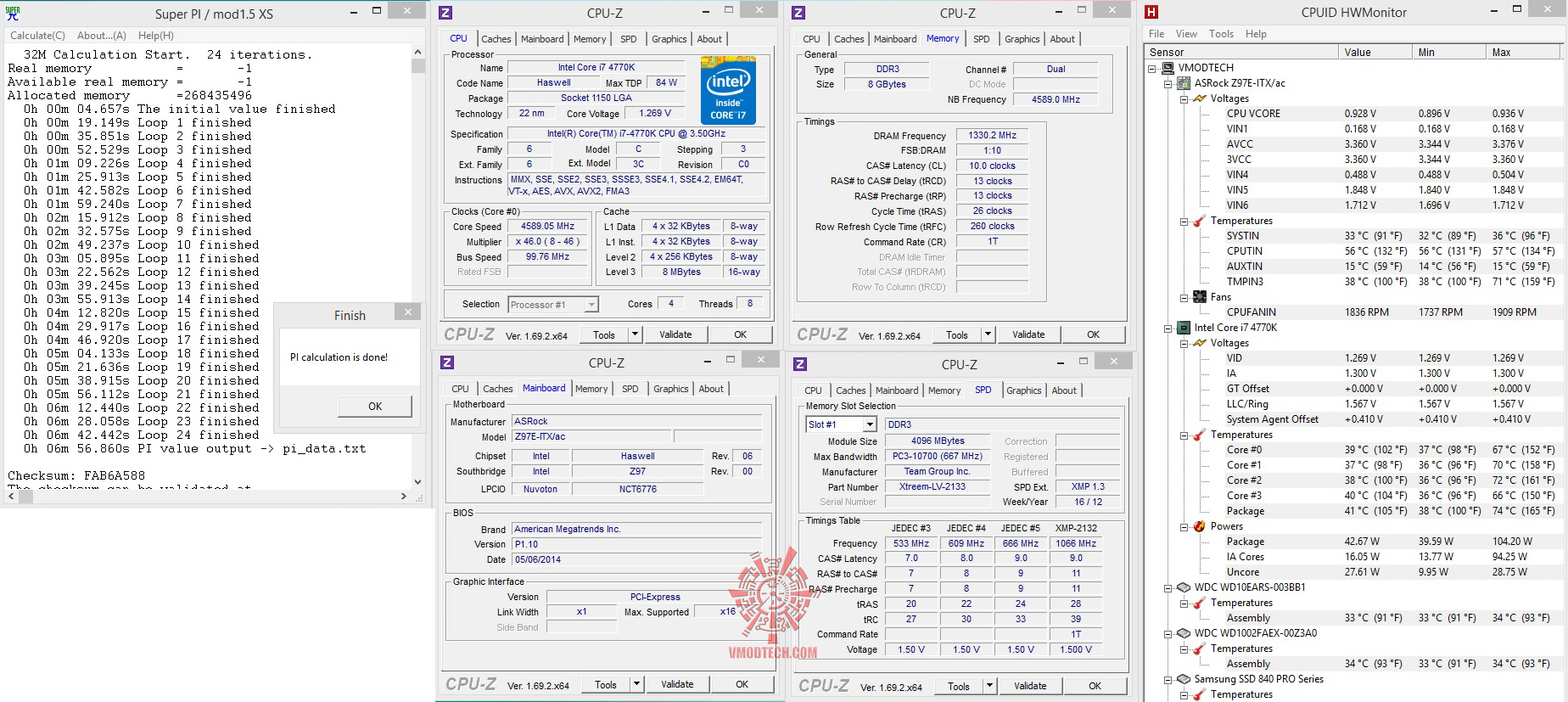The height and width of the screenshot is (702, 1568).
Task: Open the Slot #1 memory slot dropdown
Action: tap(868, 424)
